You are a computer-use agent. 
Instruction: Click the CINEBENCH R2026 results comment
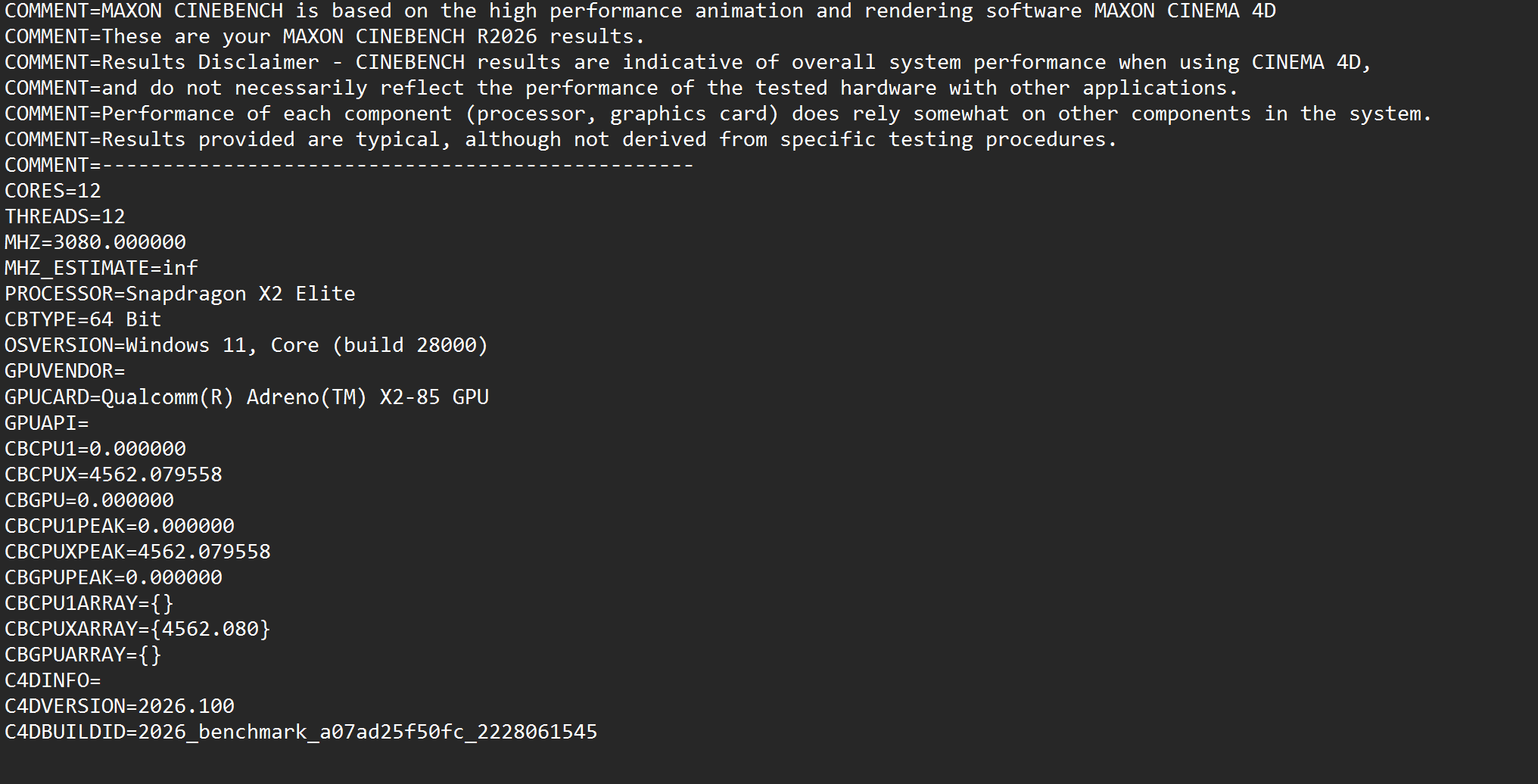coord(325,36)
